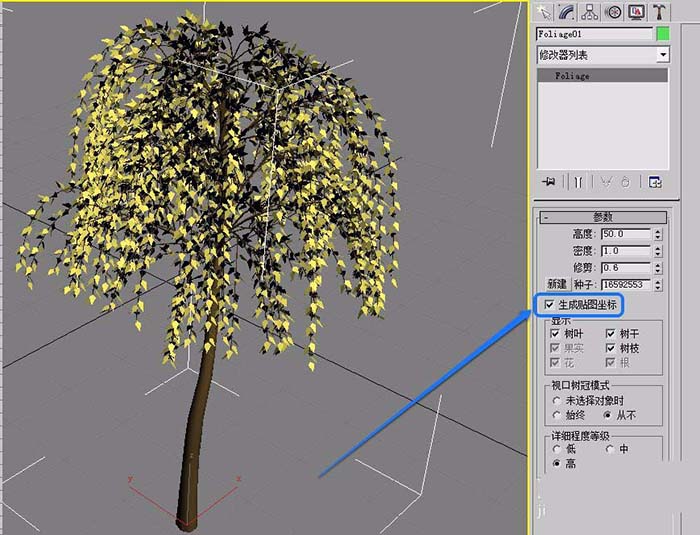Open Configure Modifier Sets icon
The height and width of the screenshot is (535, 700).
pyautogui.click(x=654, y=182)
